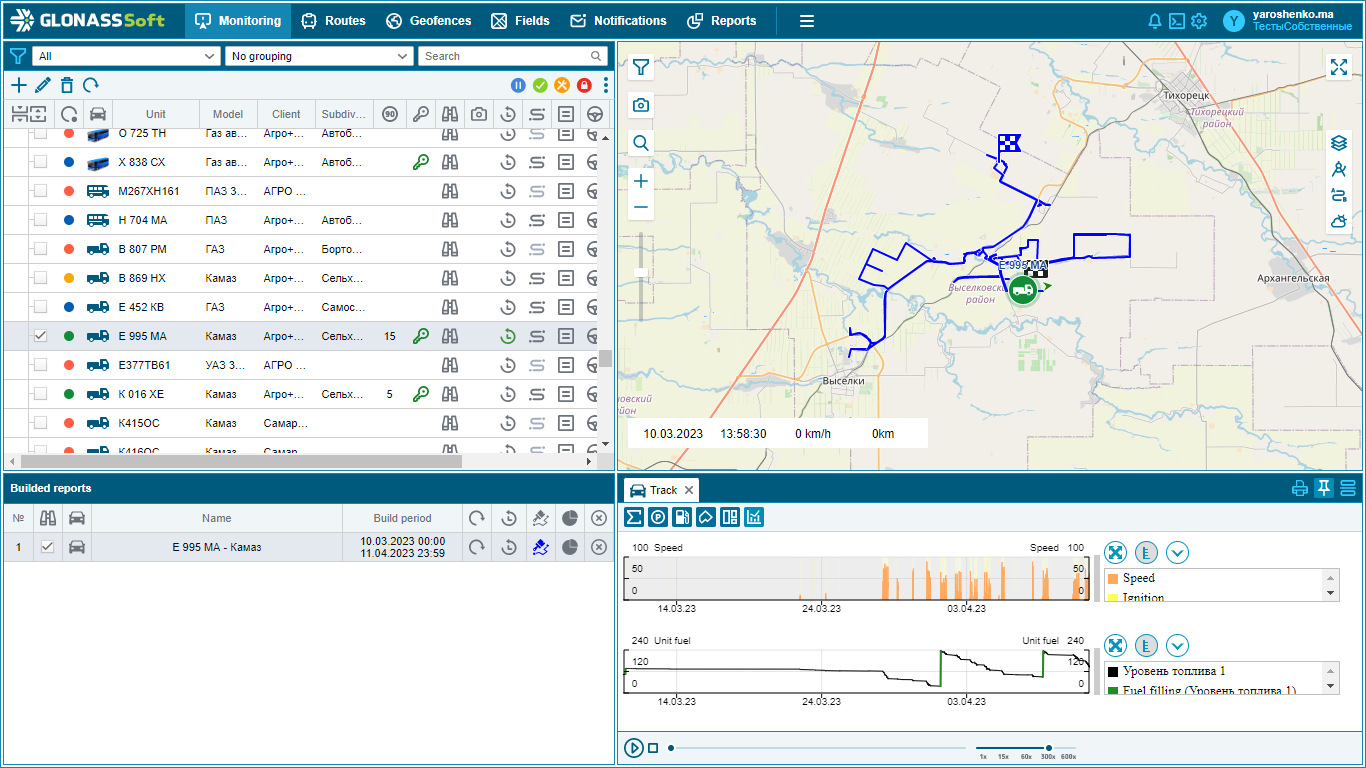This screenshot has height=768, width=1366.
Task: Zoom out the map
Action: [x=641, y=207]
